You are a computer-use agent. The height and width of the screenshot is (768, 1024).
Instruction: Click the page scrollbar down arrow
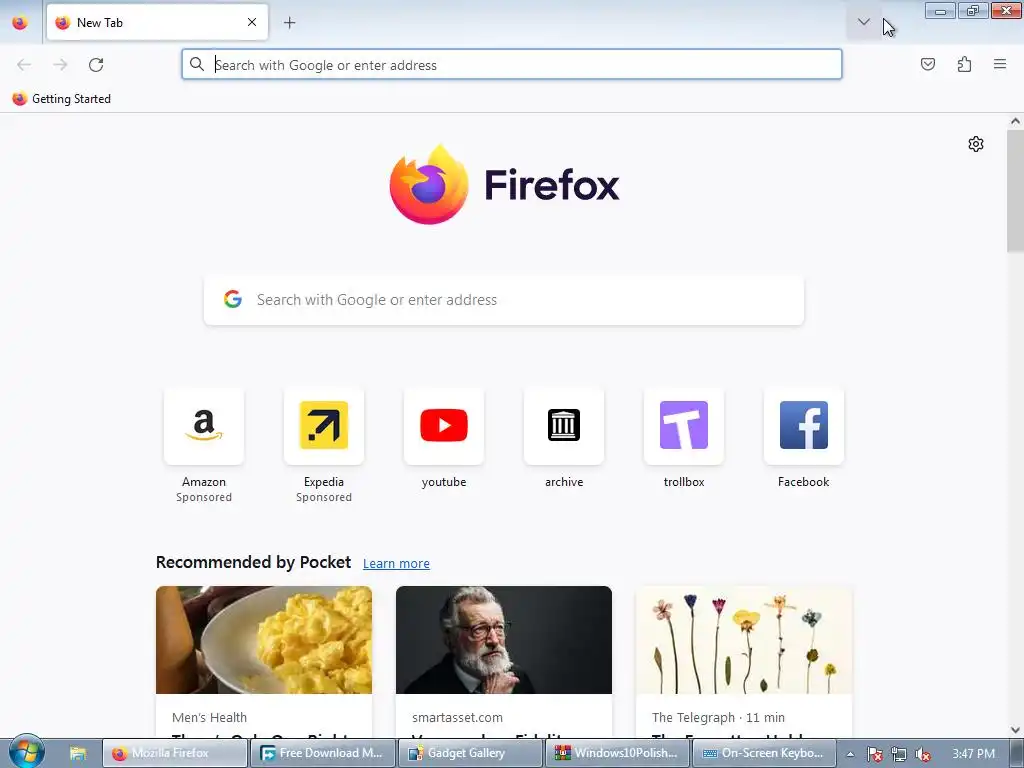[x=1015, y=729]
